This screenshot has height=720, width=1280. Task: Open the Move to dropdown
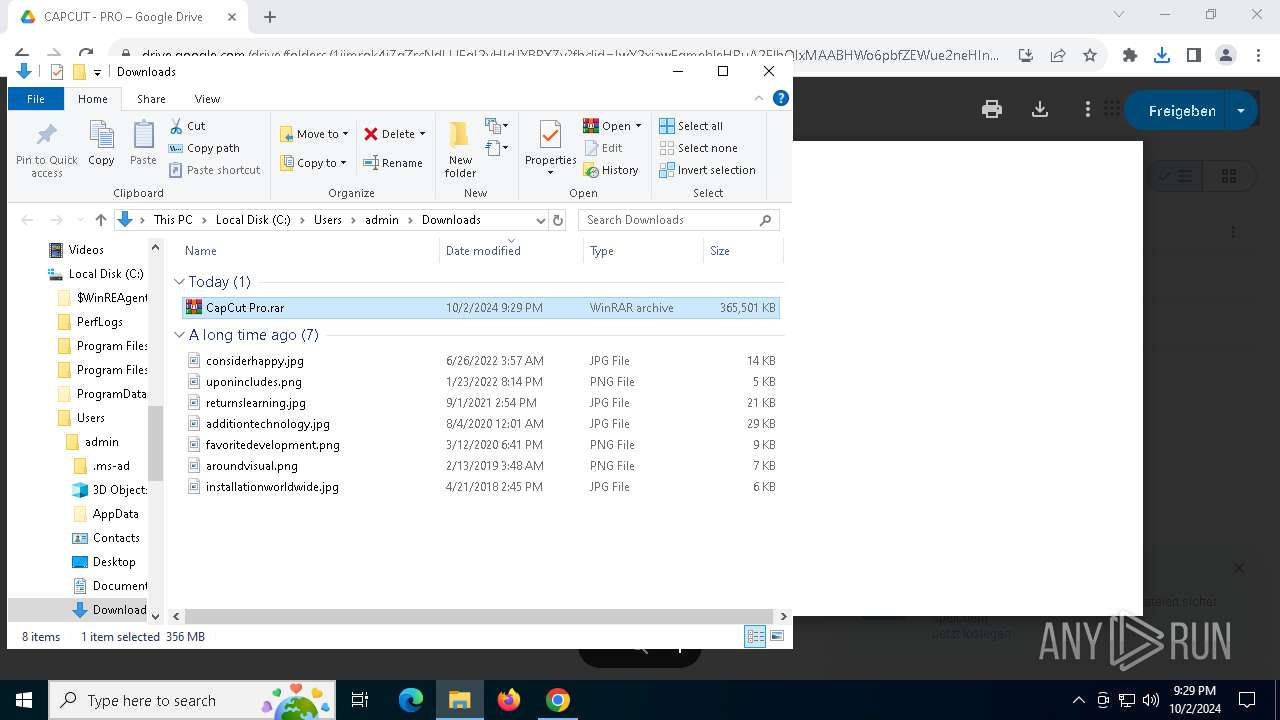314,134
